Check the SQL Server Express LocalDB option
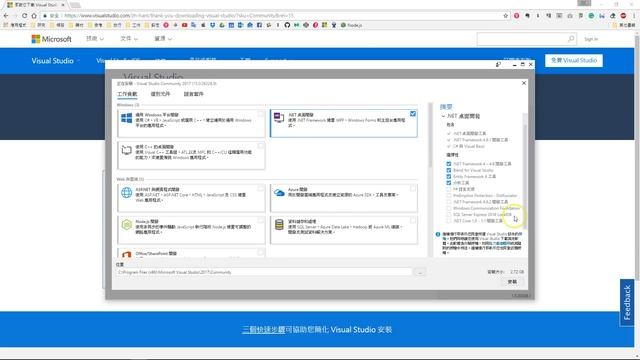 (x=449, y=214)
